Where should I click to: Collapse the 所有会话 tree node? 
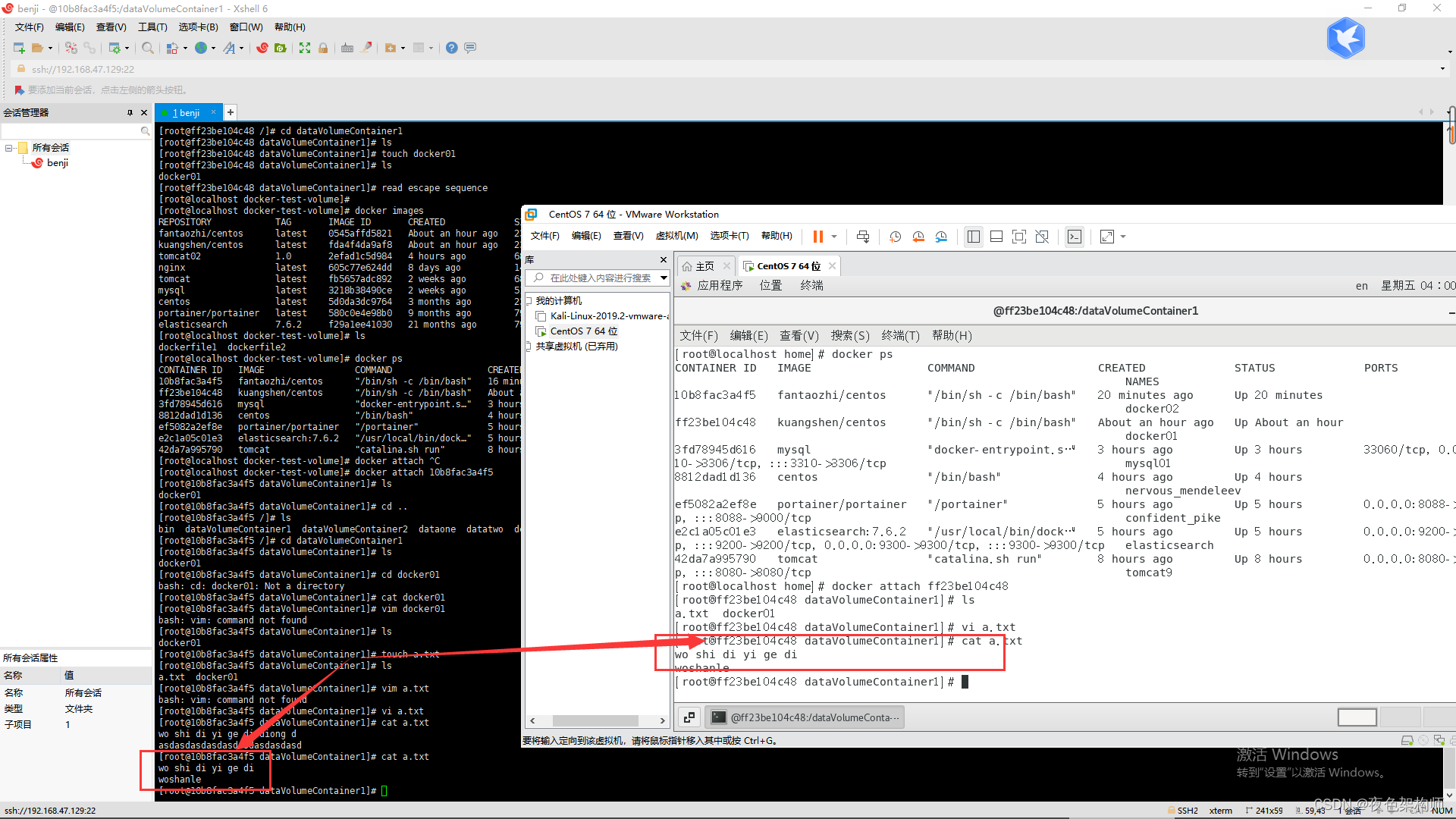9,148
